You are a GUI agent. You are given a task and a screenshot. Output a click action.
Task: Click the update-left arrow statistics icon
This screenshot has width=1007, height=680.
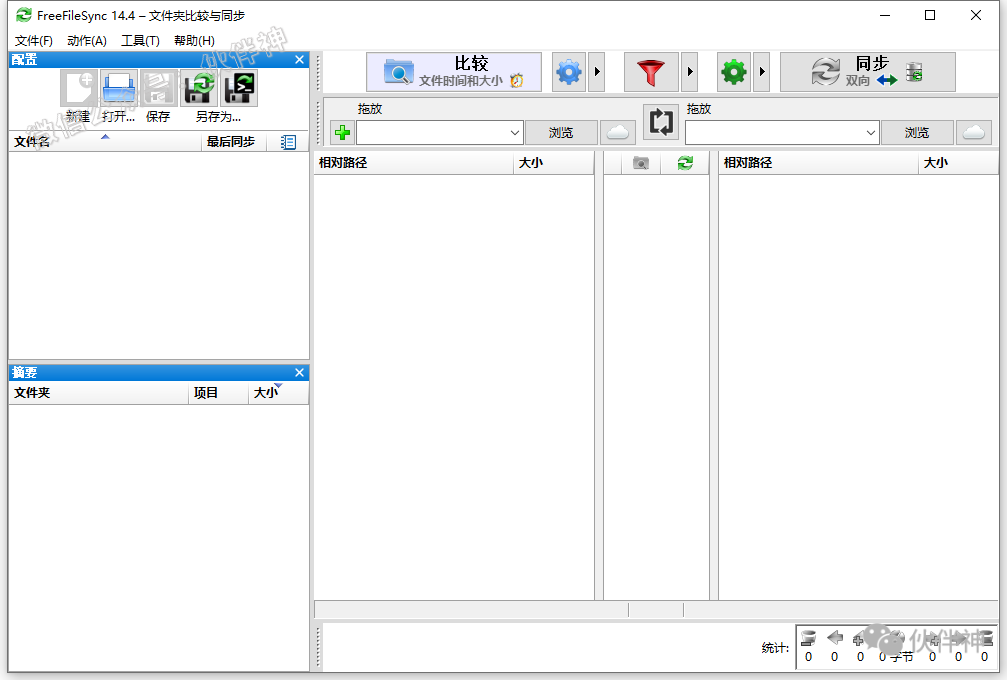click(834, 638)
